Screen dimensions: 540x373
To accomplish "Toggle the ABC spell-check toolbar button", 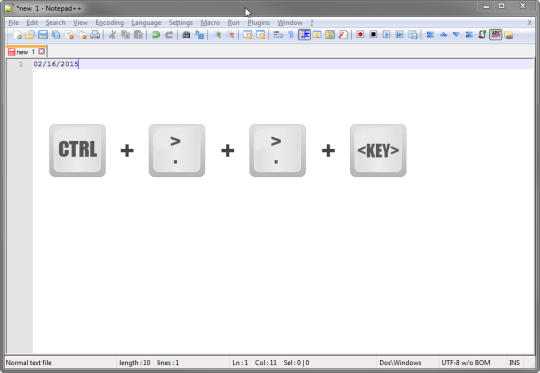I will tap(496, 35).
